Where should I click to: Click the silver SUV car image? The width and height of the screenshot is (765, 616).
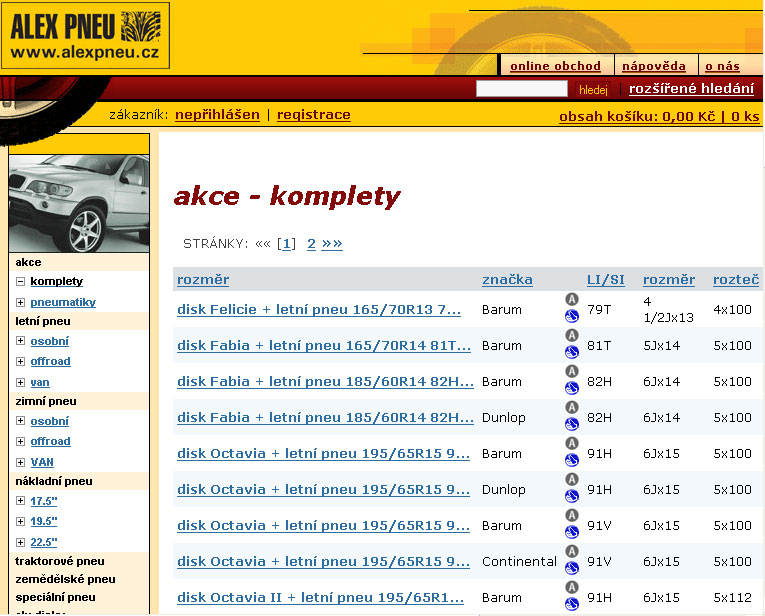coord(79,203)
